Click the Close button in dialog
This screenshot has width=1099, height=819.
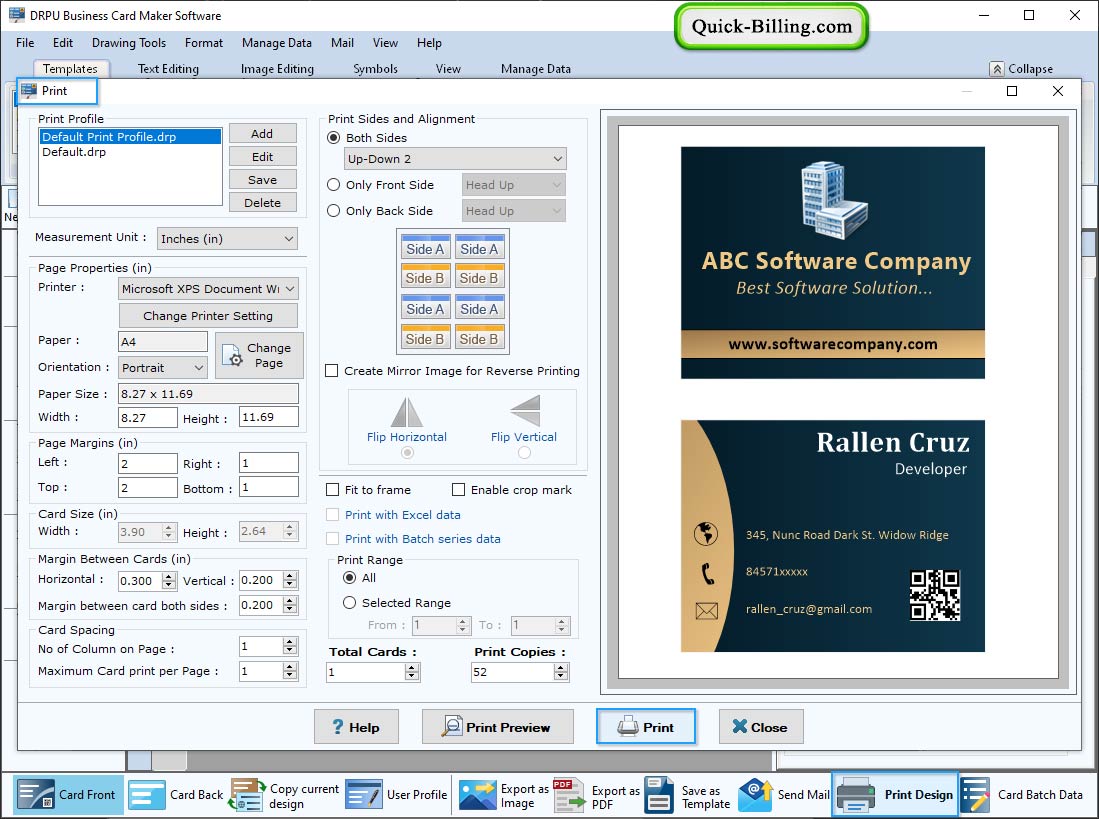click(760, 727)
